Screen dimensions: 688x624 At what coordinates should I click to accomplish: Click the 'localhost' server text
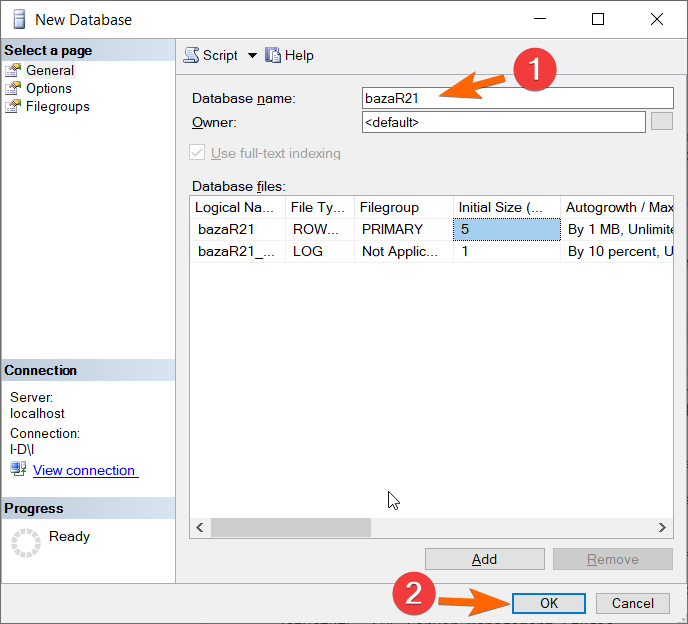[x=37, y=413]
